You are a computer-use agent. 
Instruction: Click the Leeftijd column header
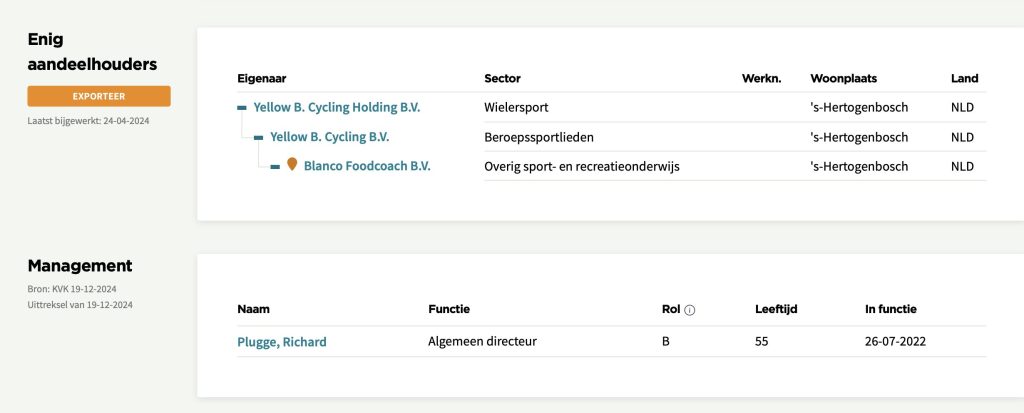pyautogui.click(x=775, y=309)
